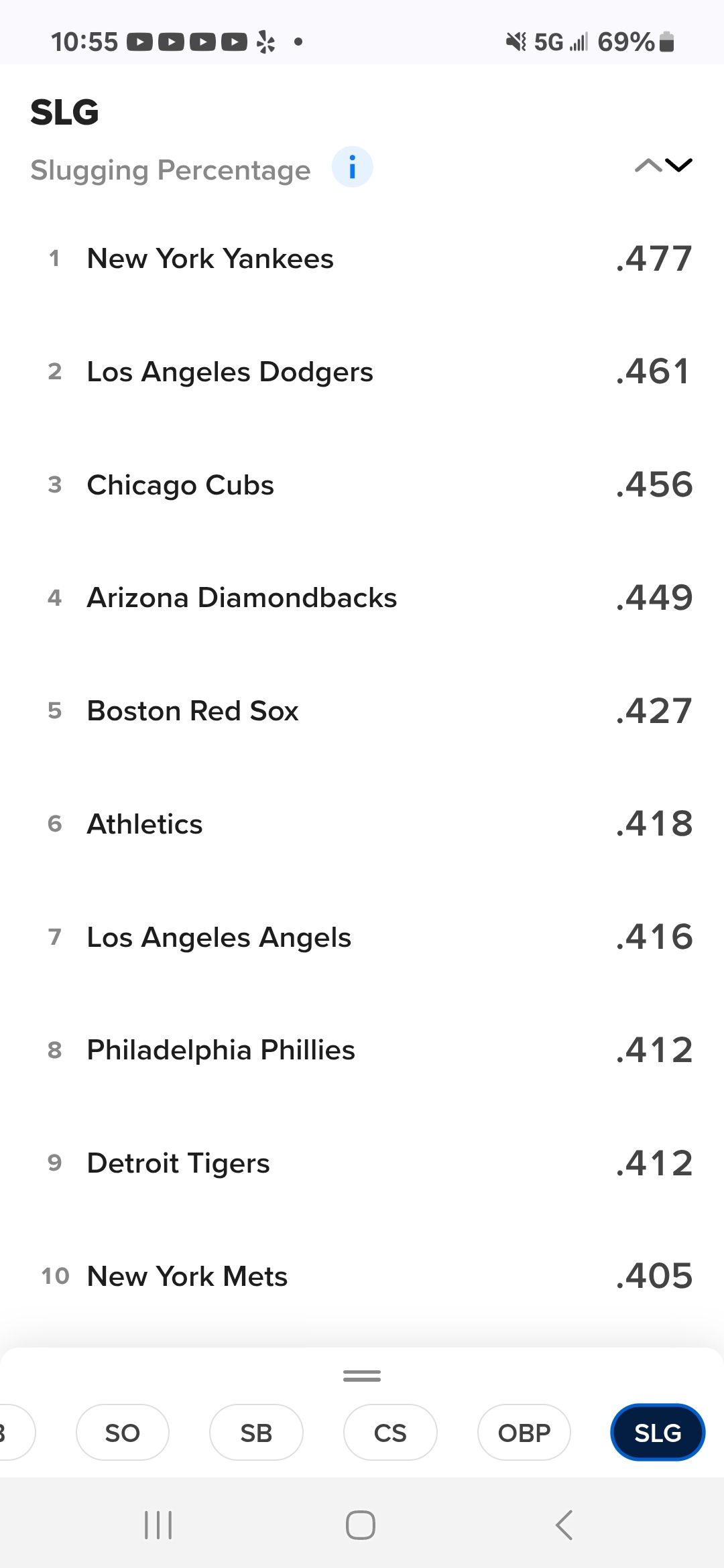
Task: Switch to the OBP stat chip
Action: [524, 1433]
